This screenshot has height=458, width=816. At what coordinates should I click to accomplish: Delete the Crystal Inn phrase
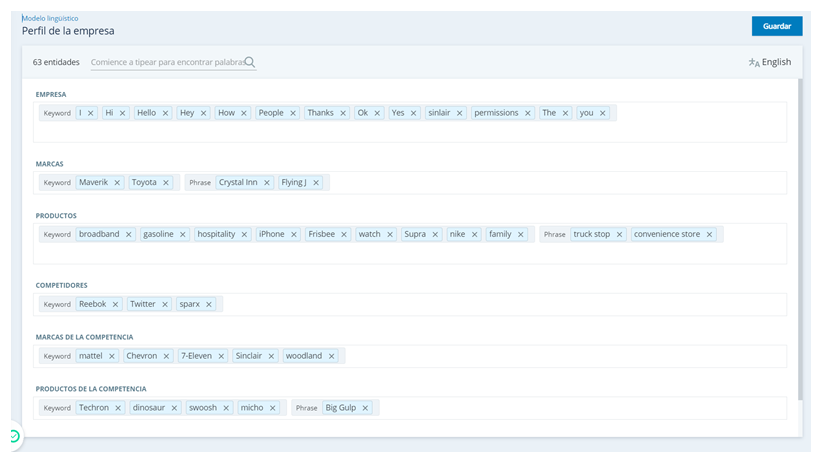[266, 183]
